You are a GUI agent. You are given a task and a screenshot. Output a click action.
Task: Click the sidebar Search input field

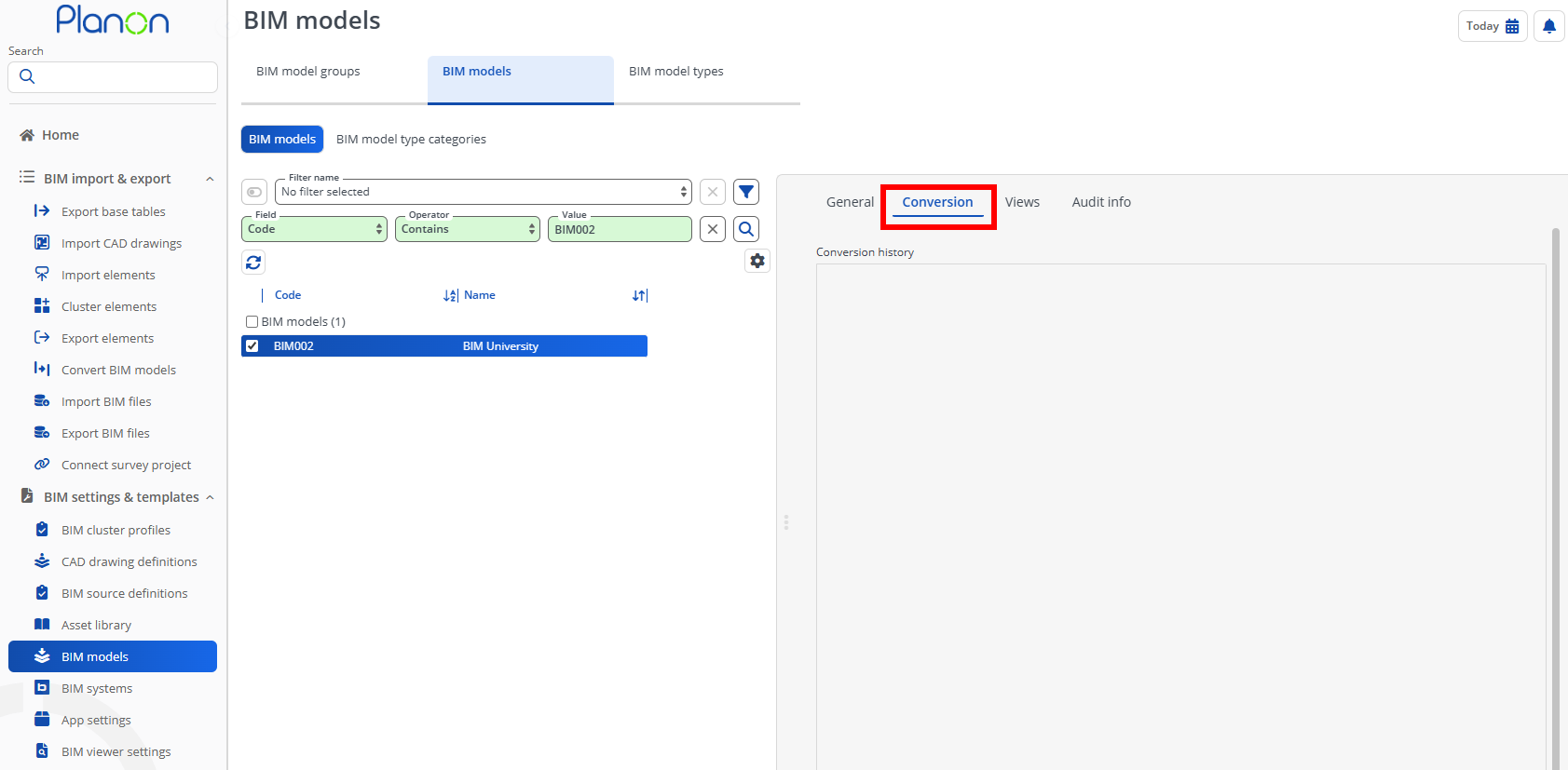click(x=113, y=77)
